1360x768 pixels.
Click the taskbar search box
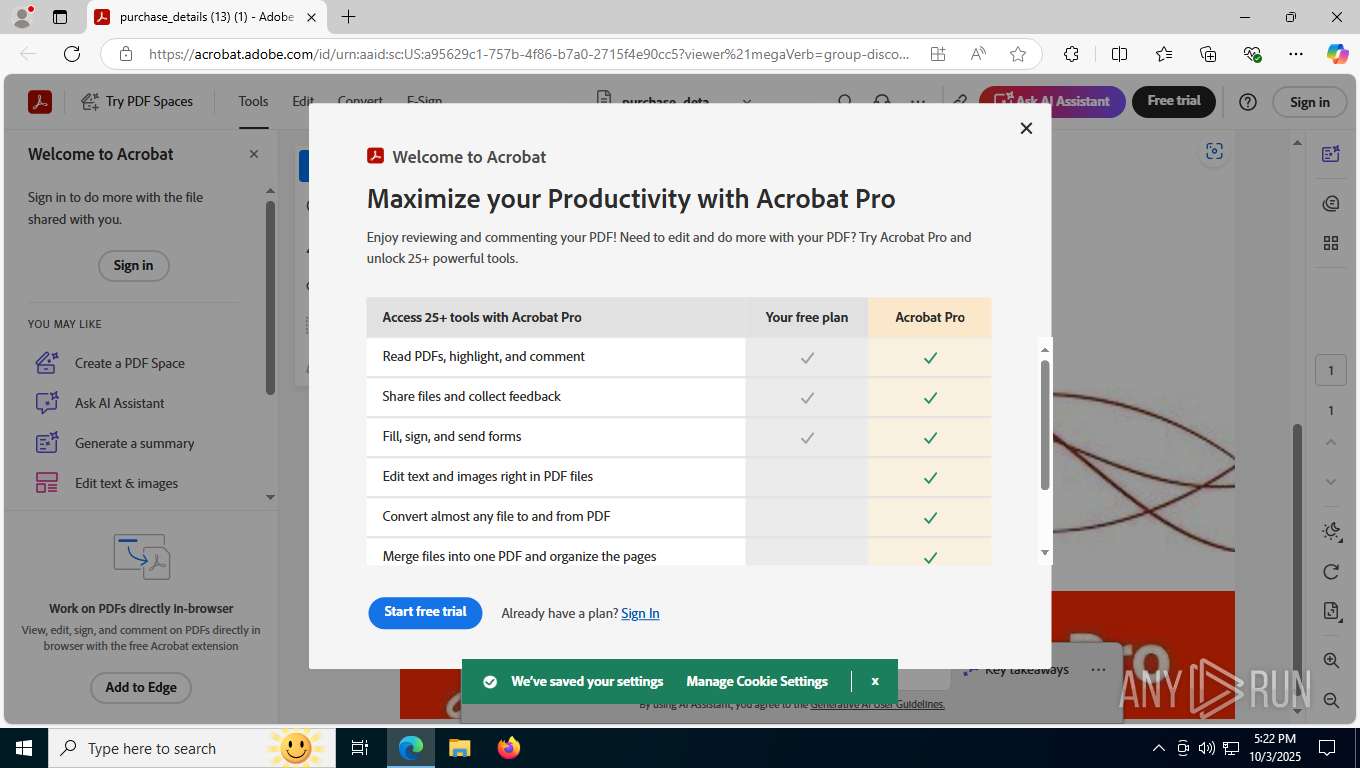190,748
